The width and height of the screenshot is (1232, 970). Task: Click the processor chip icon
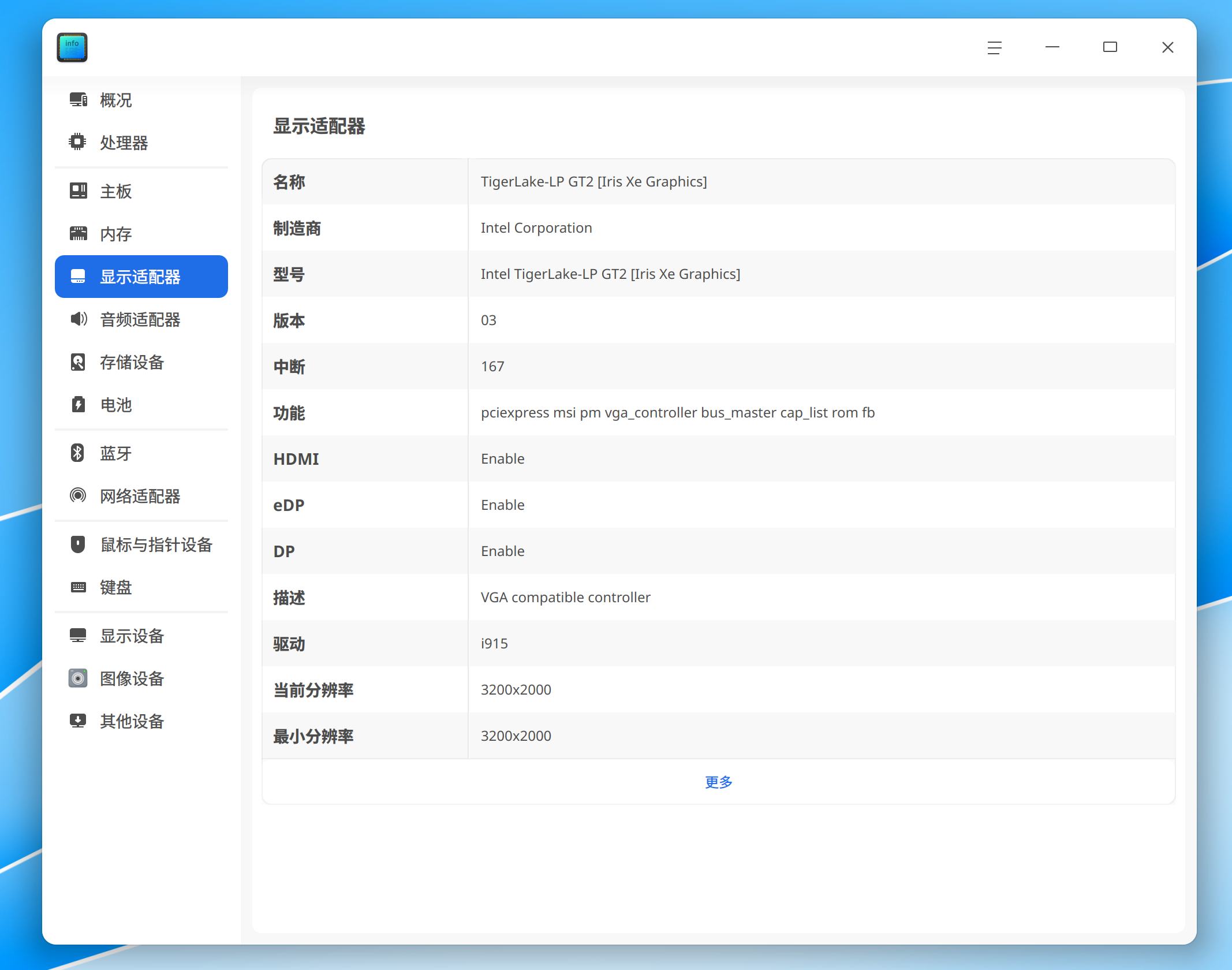coord(77,142)
